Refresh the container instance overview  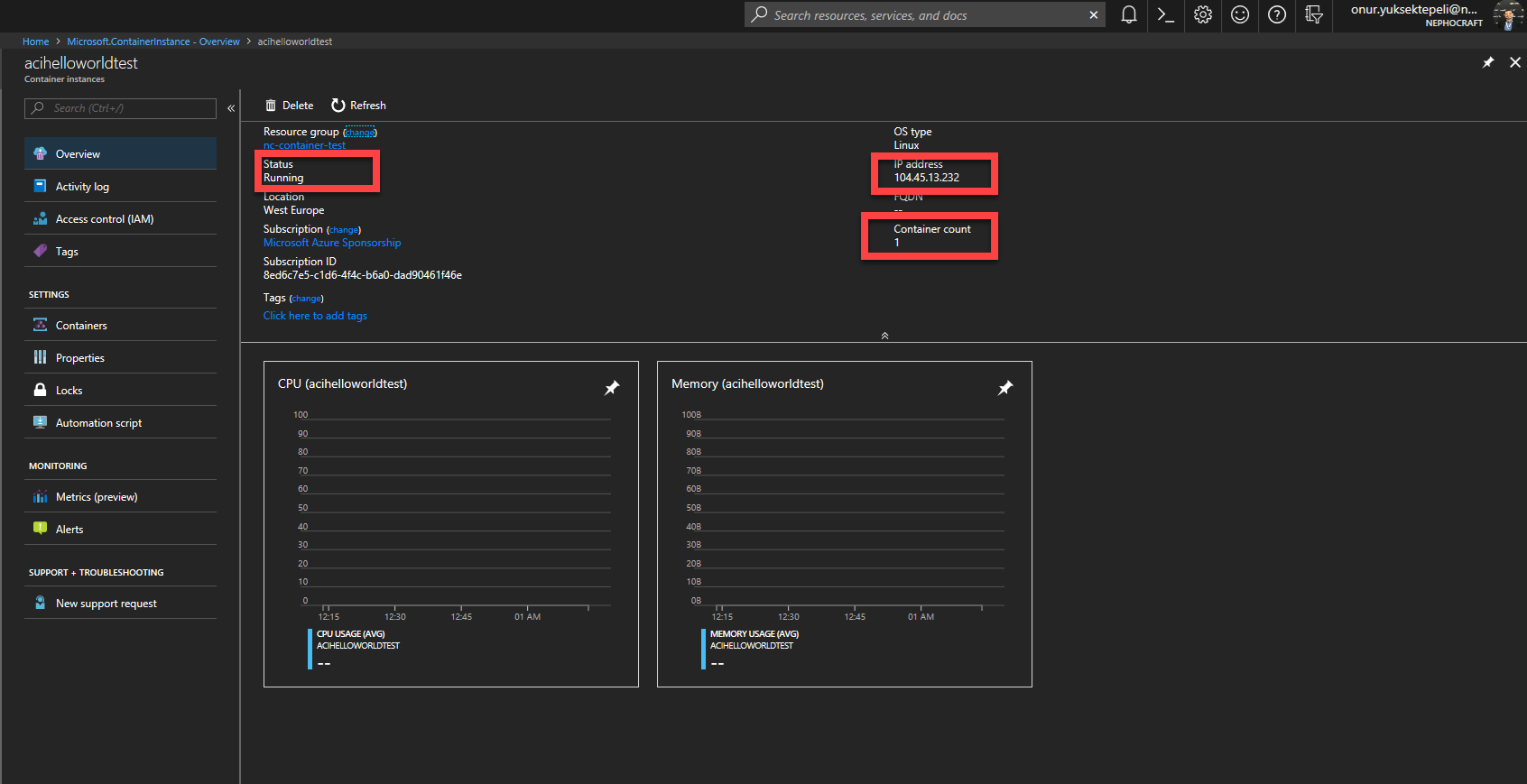tap(358, 106)
